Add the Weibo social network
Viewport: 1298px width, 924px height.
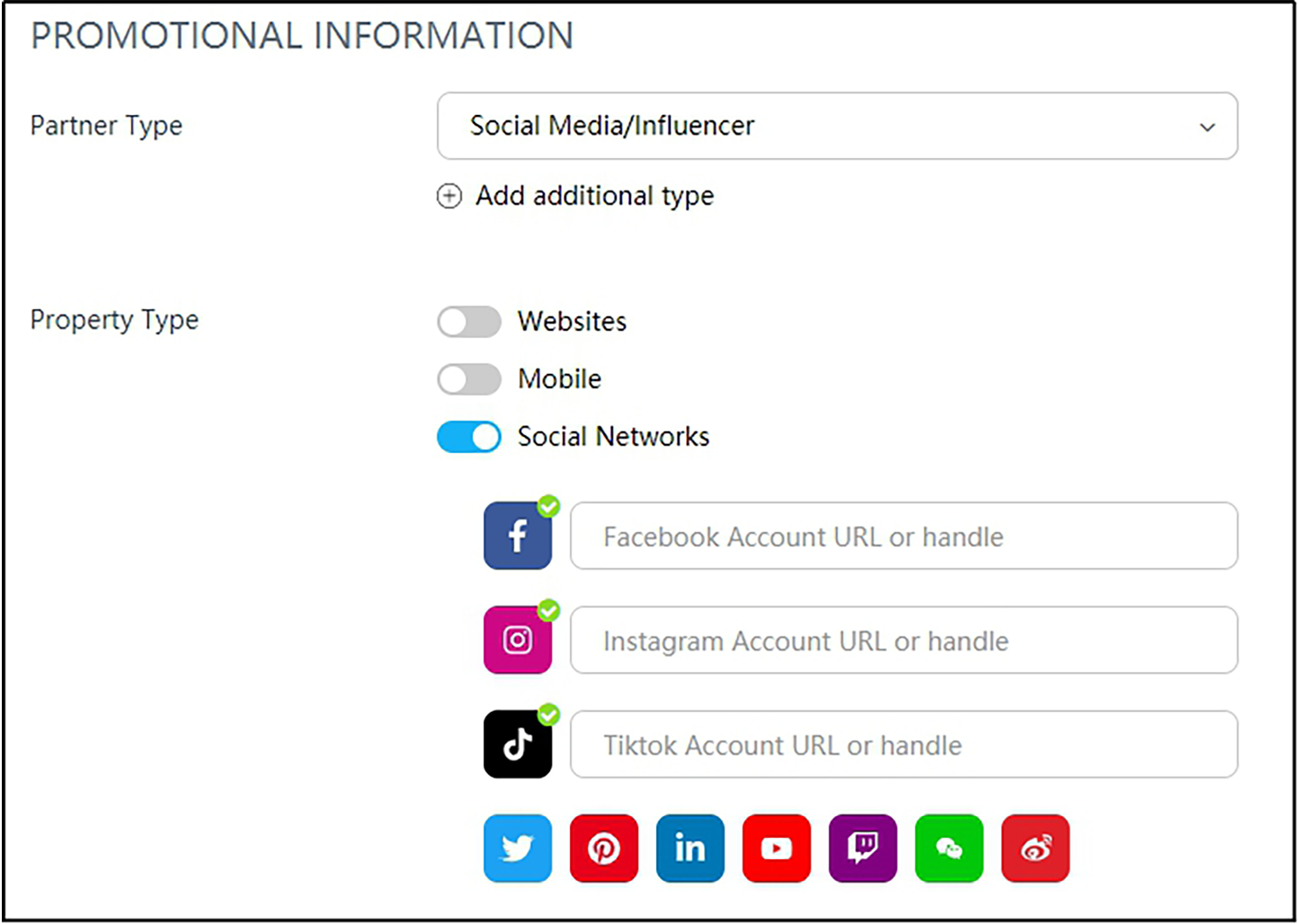(1035, 848)
